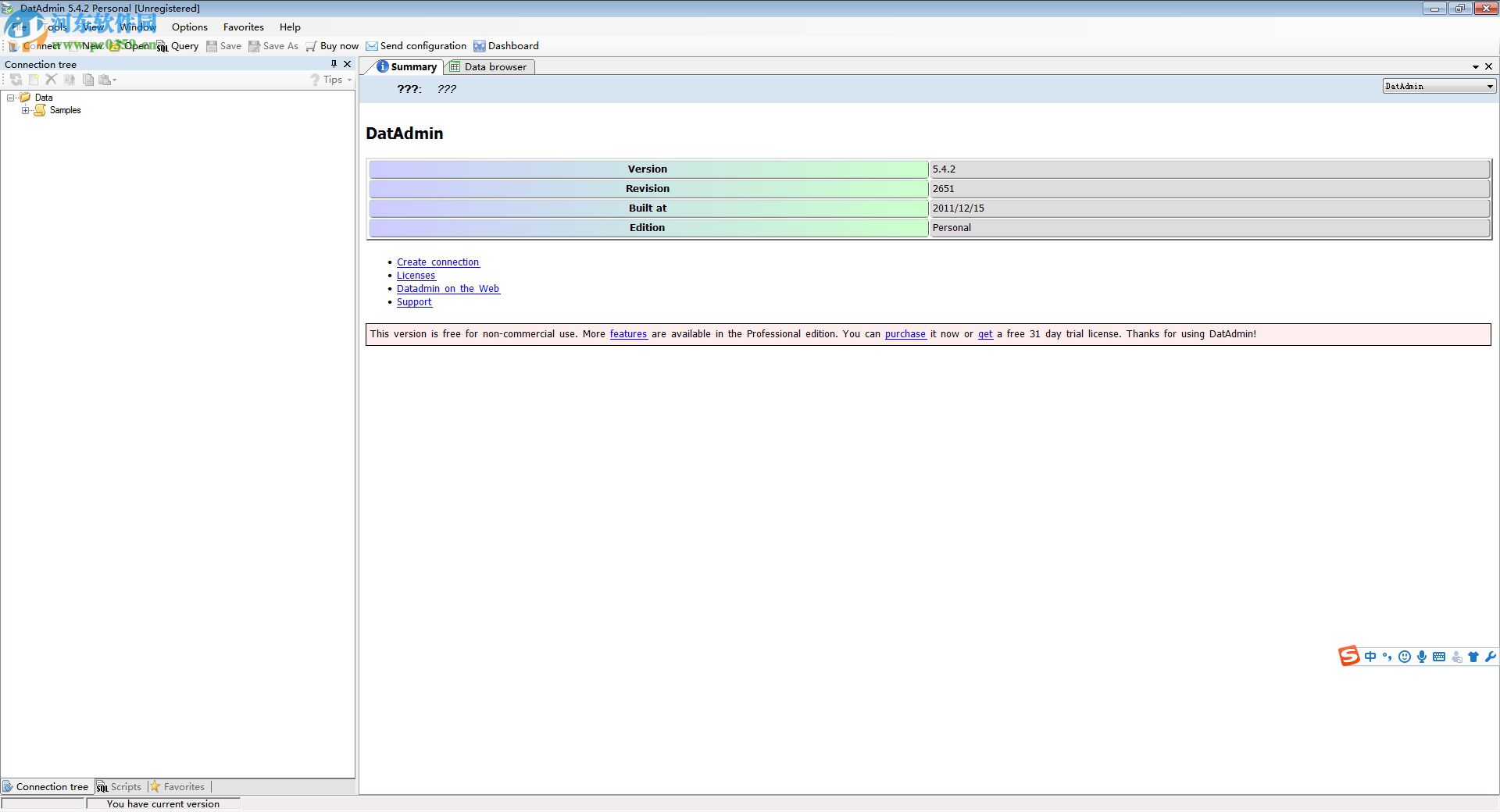This screenshot has height=812, width=1500.
Task: Click the New toolbar button
Action: coord(84,46)
